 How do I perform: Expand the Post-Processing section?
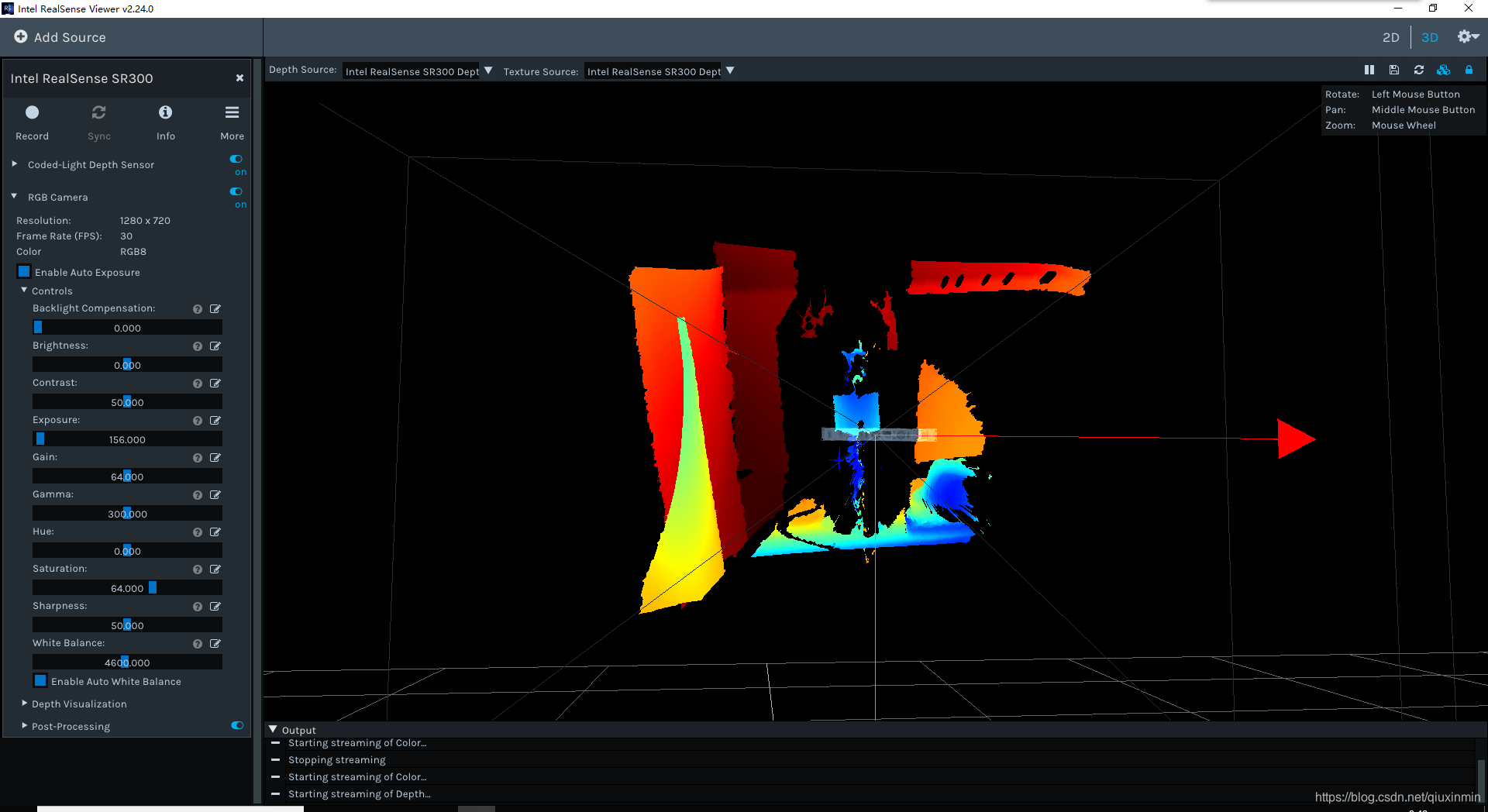click(x=24, y=725)
